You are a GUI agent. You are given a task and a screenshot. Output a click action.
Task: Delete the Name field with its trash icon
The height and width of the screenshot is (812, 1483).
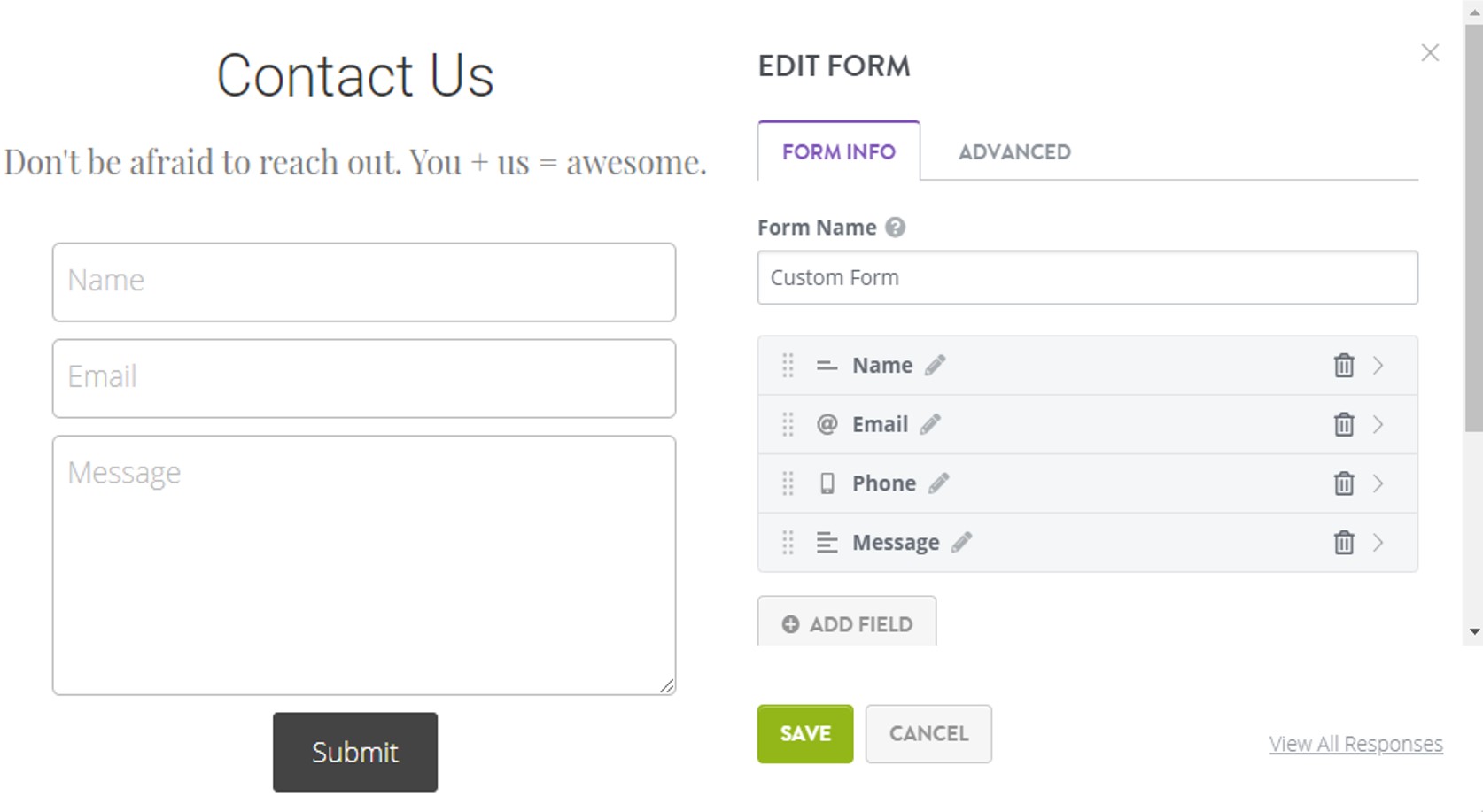pos(1343,365)
